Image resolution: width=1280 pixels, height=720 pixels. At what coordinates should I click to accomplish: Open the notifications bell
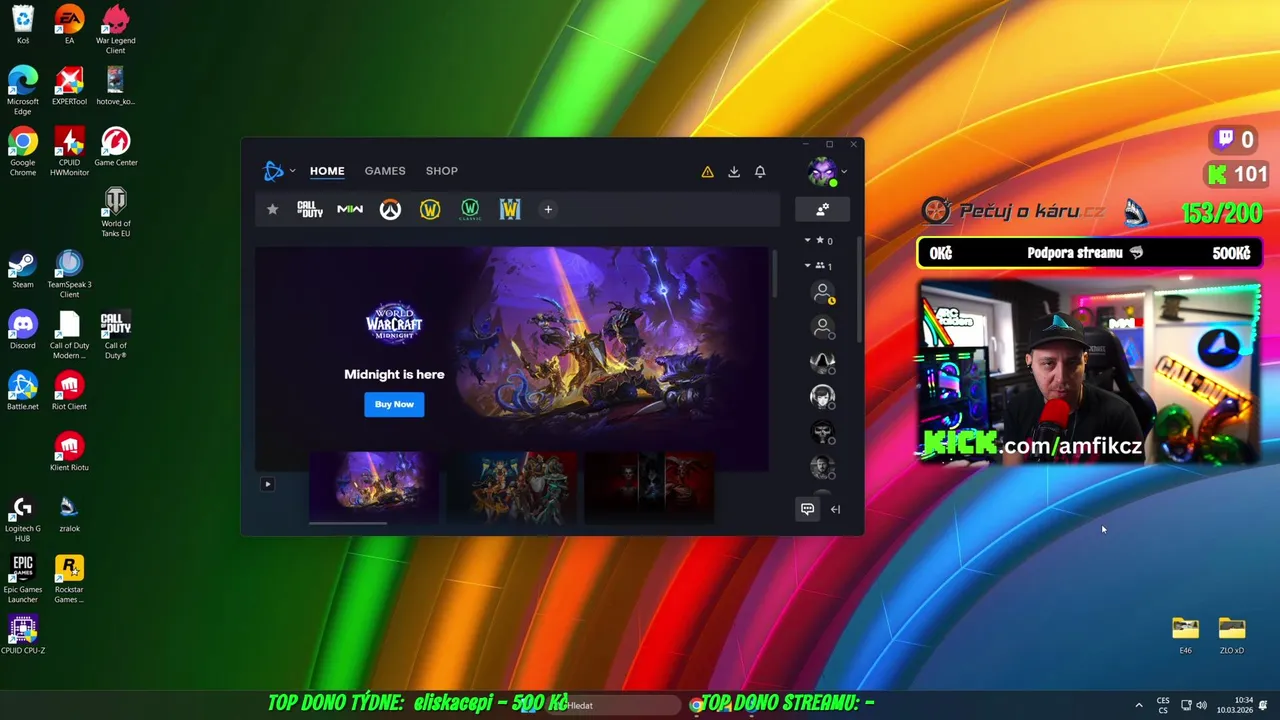(760, 172)
